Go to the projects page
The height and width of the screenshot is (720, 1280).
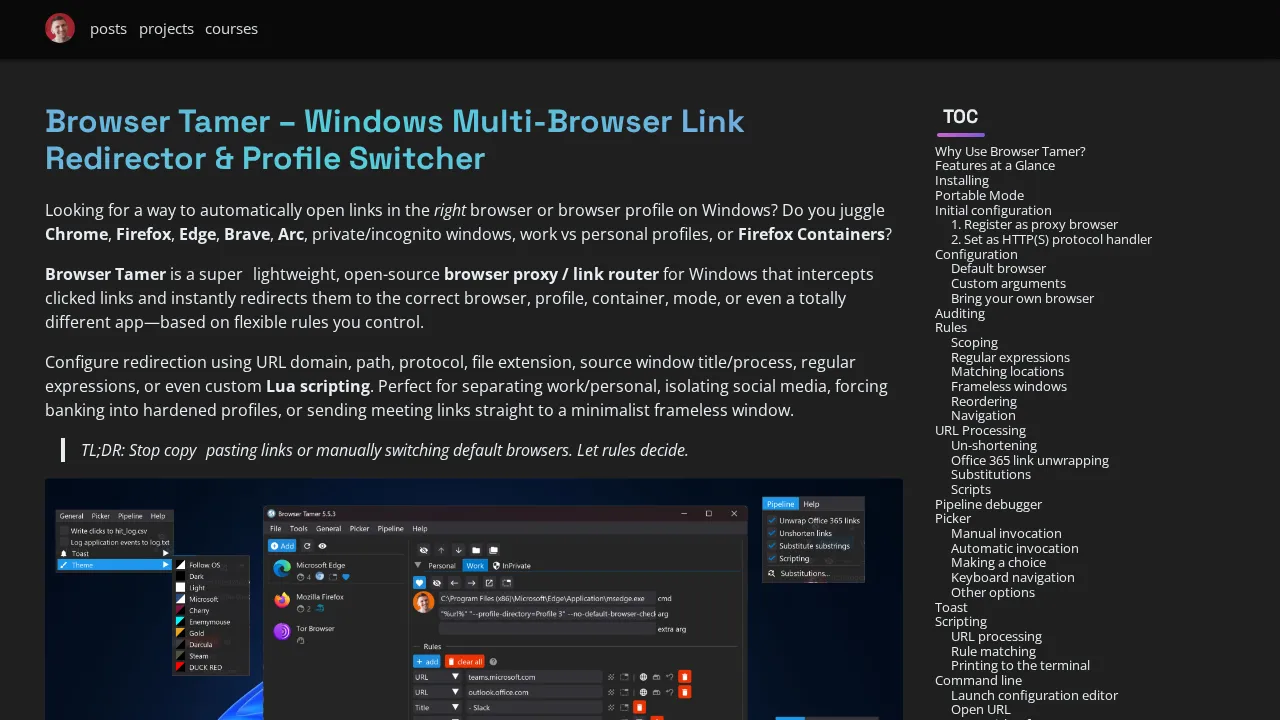[x=166, y=29]
